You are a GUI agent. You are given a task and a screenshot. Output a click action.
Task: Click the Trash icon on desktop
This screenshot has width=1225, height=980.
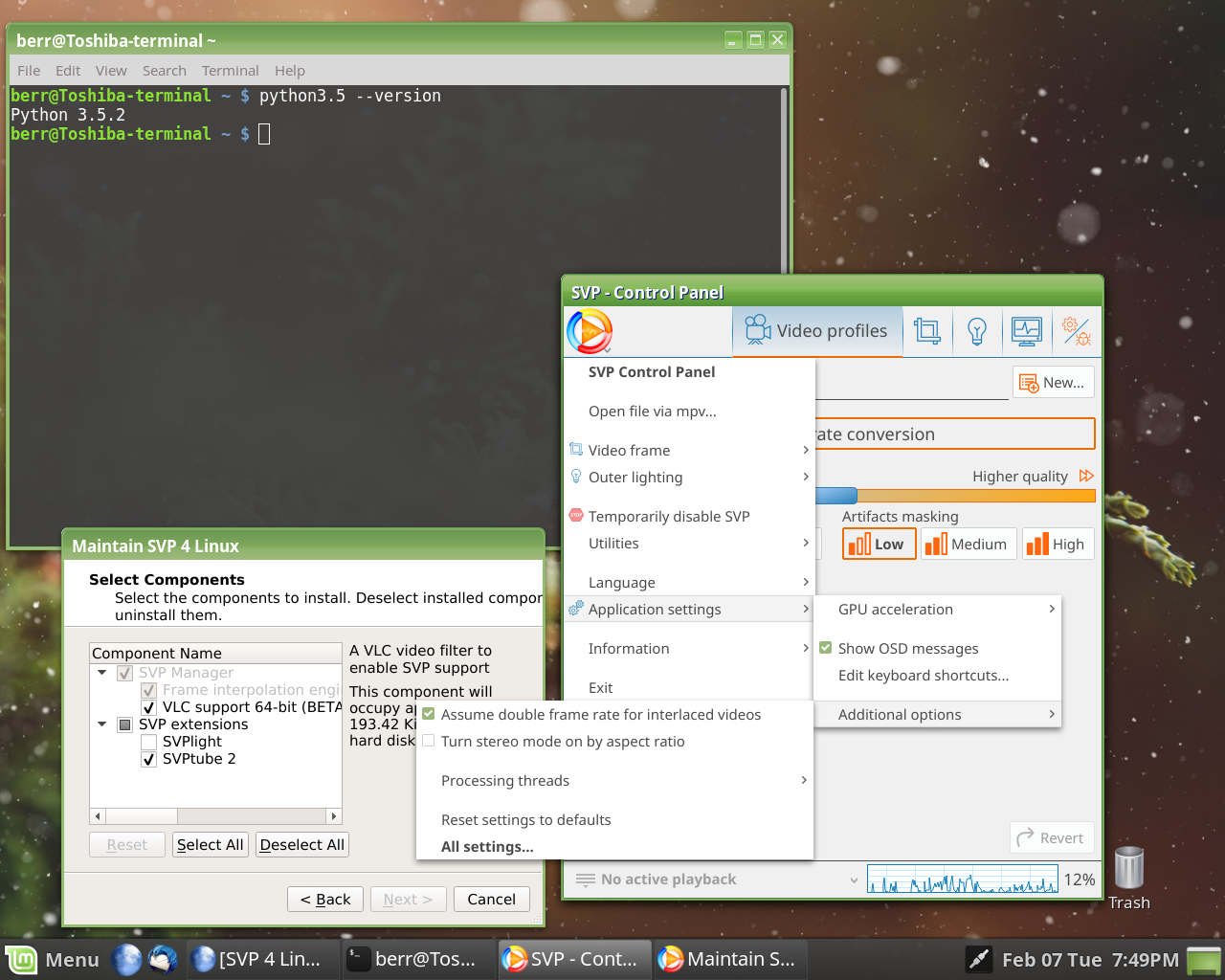click(1129, 870)
